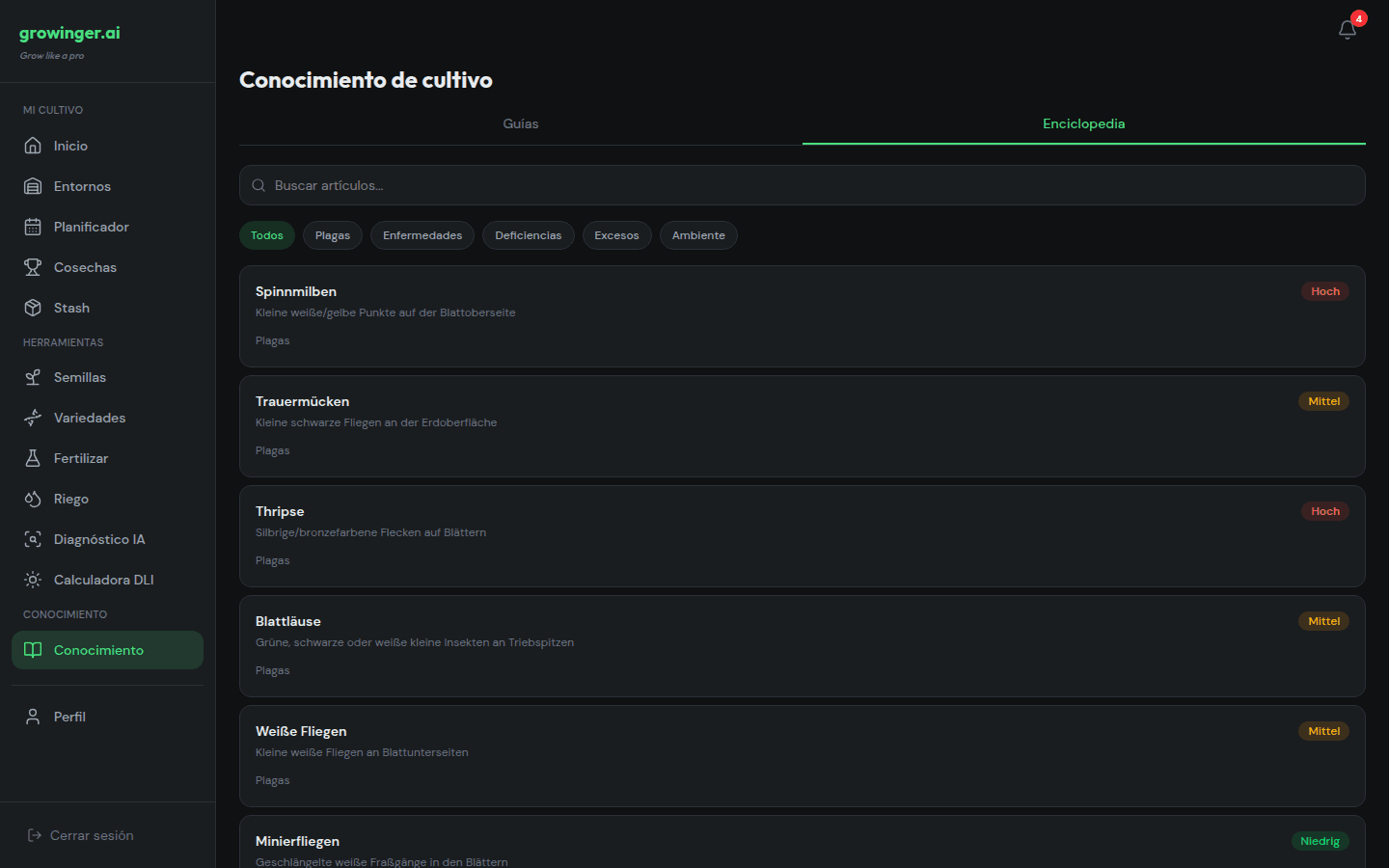Click the Conocimiento book icon
The height and width of the screenshot is (868, 1389).
tap(33, 650)
